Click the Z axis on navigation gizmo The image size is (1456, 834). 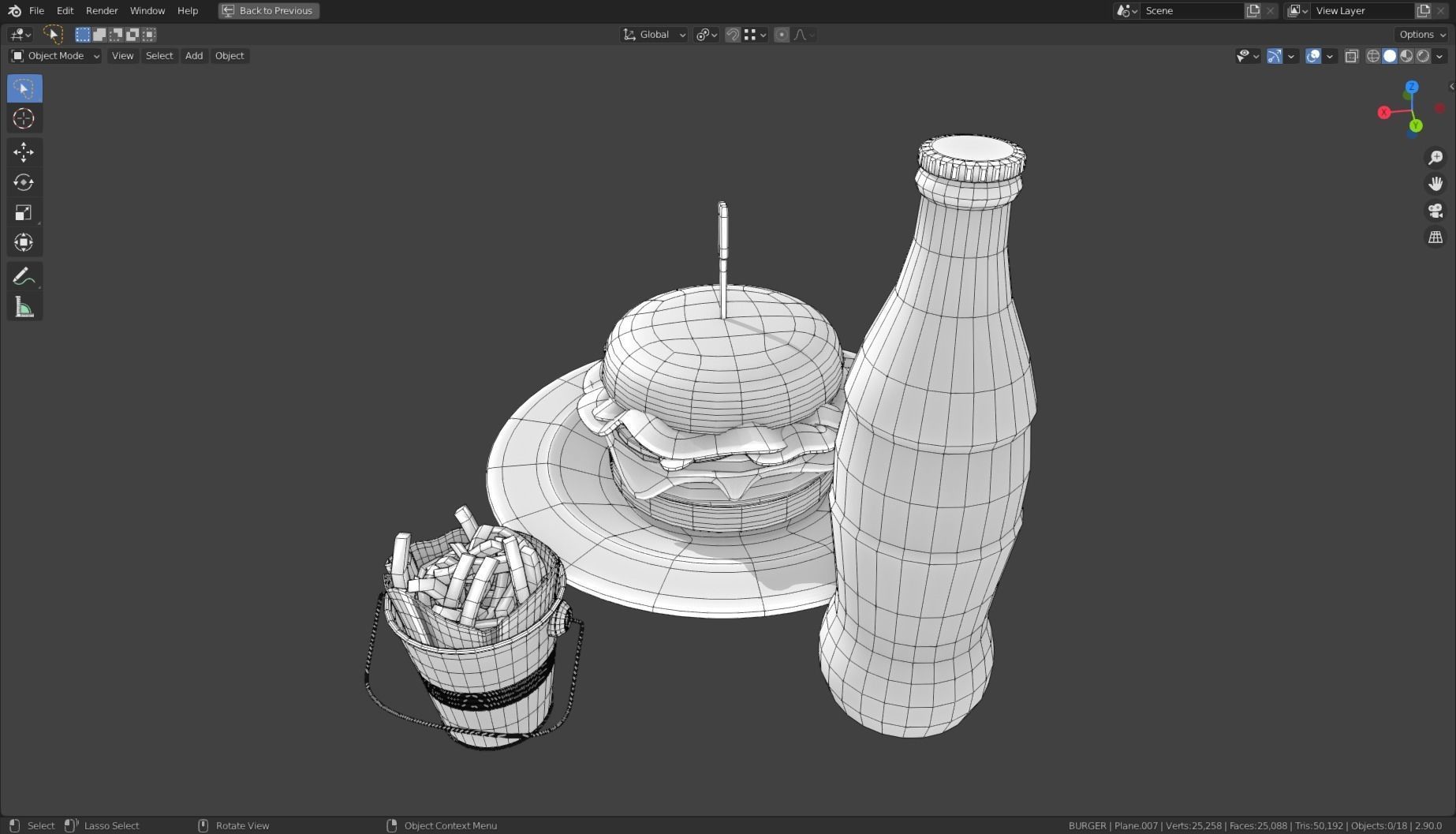[1412, 87]
